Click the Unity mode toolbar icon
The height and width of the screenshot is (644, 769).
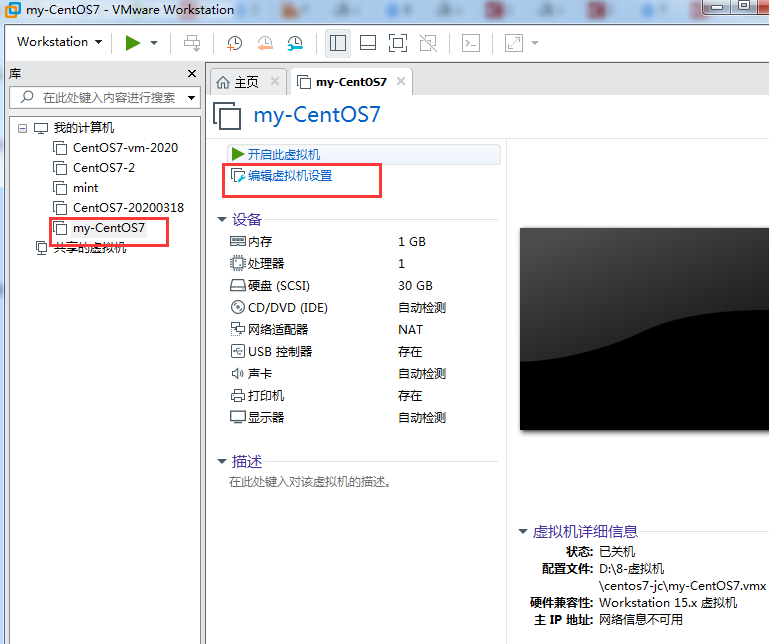428,43
